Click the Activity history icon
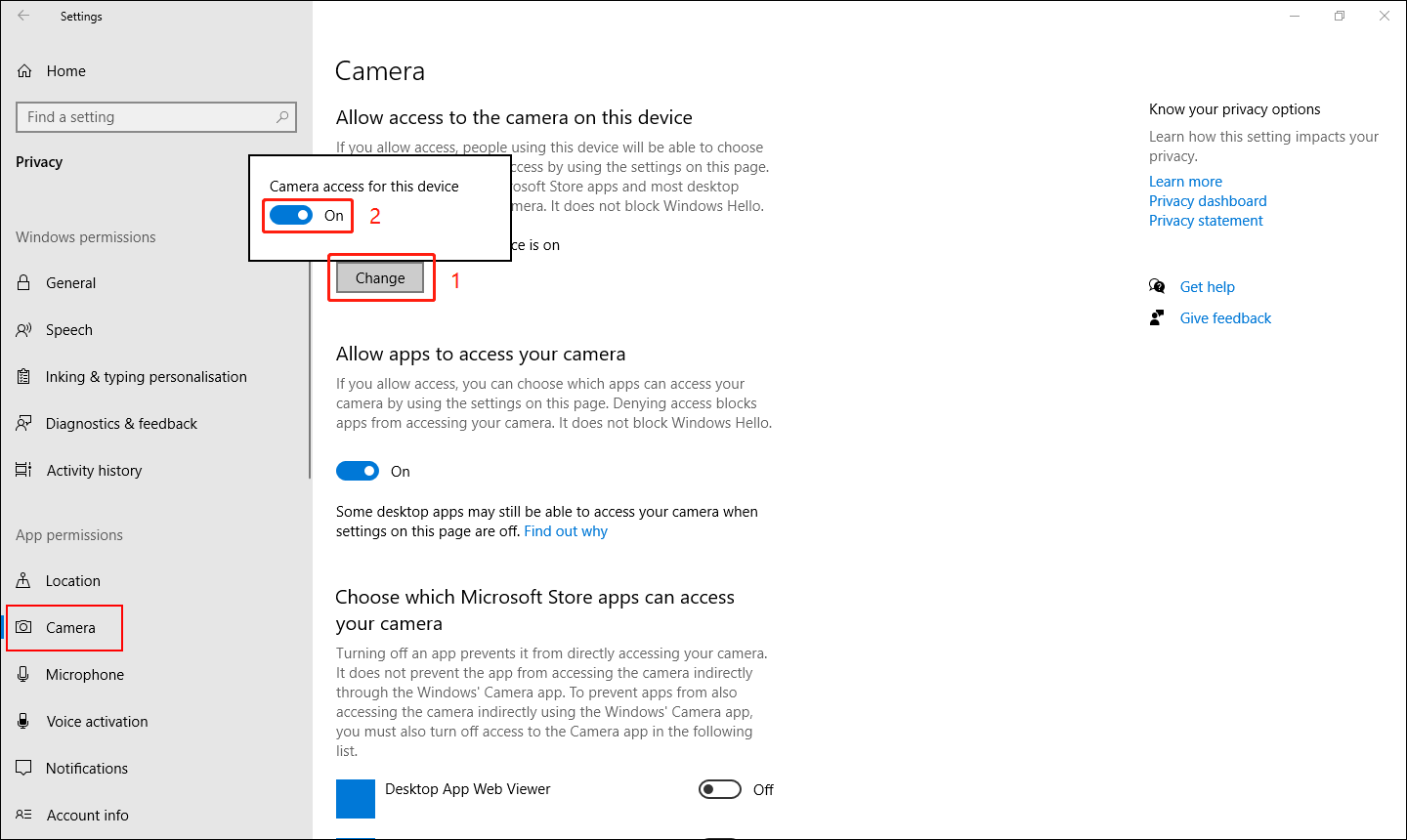Image resolution: width=1407 pixels, height=840 pixels. tap(24, 470)
